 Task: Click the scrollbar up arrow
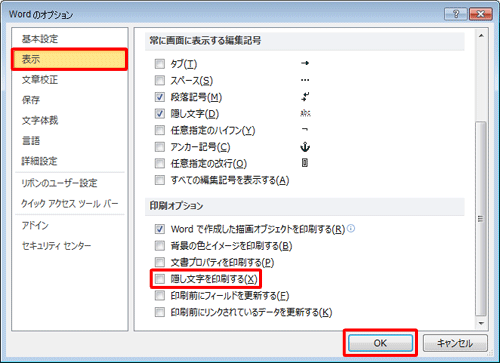tap(481, 36)
